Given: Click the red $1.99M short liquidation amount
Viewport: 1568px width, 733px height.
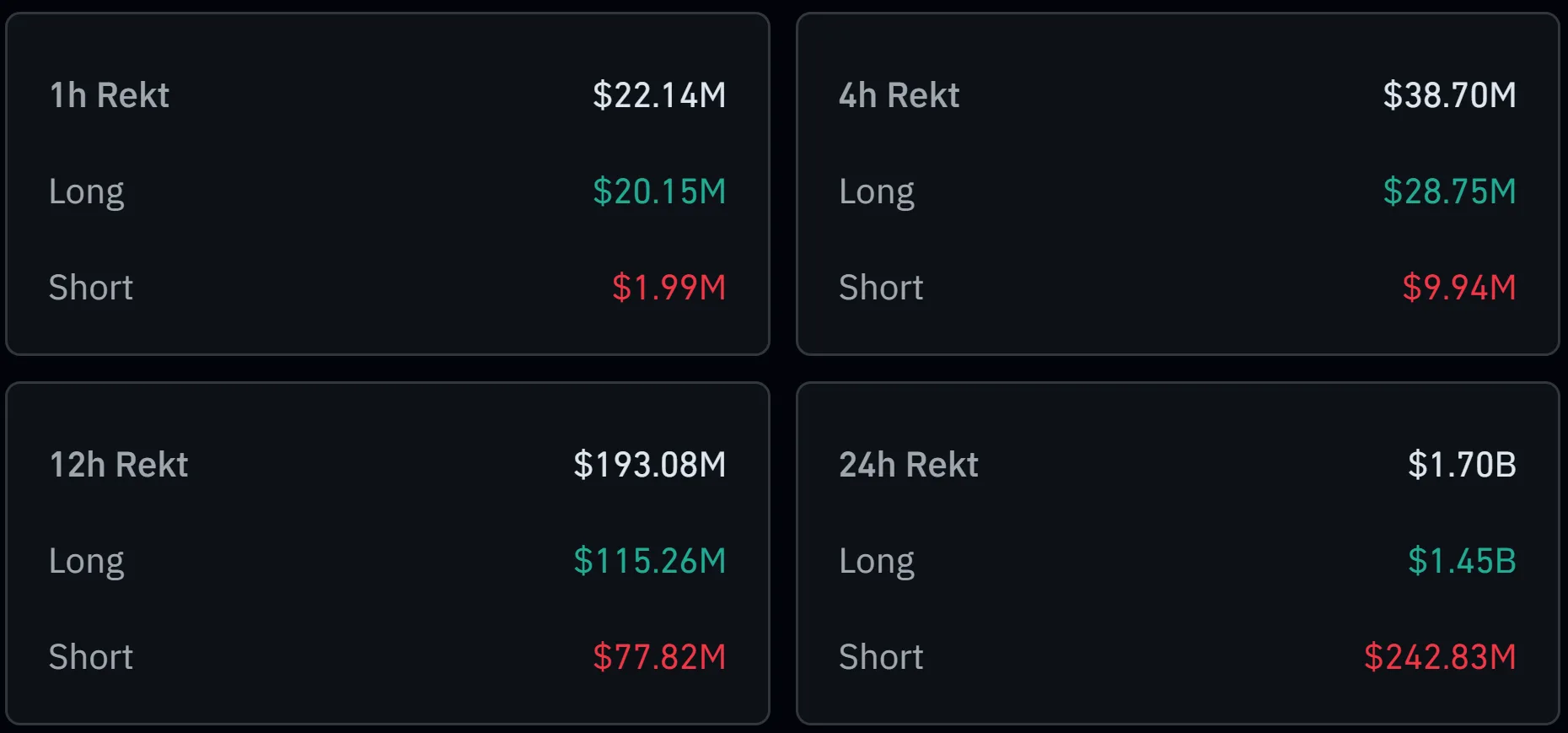Looking at the screenshot, I should pyautogui.click(x=669, y=288).
